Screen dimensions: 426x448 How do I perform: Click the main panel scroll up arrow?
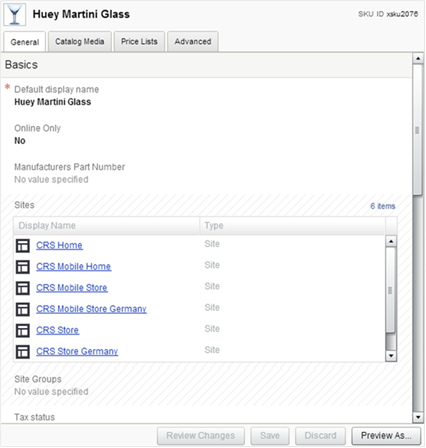pos(418,59)
